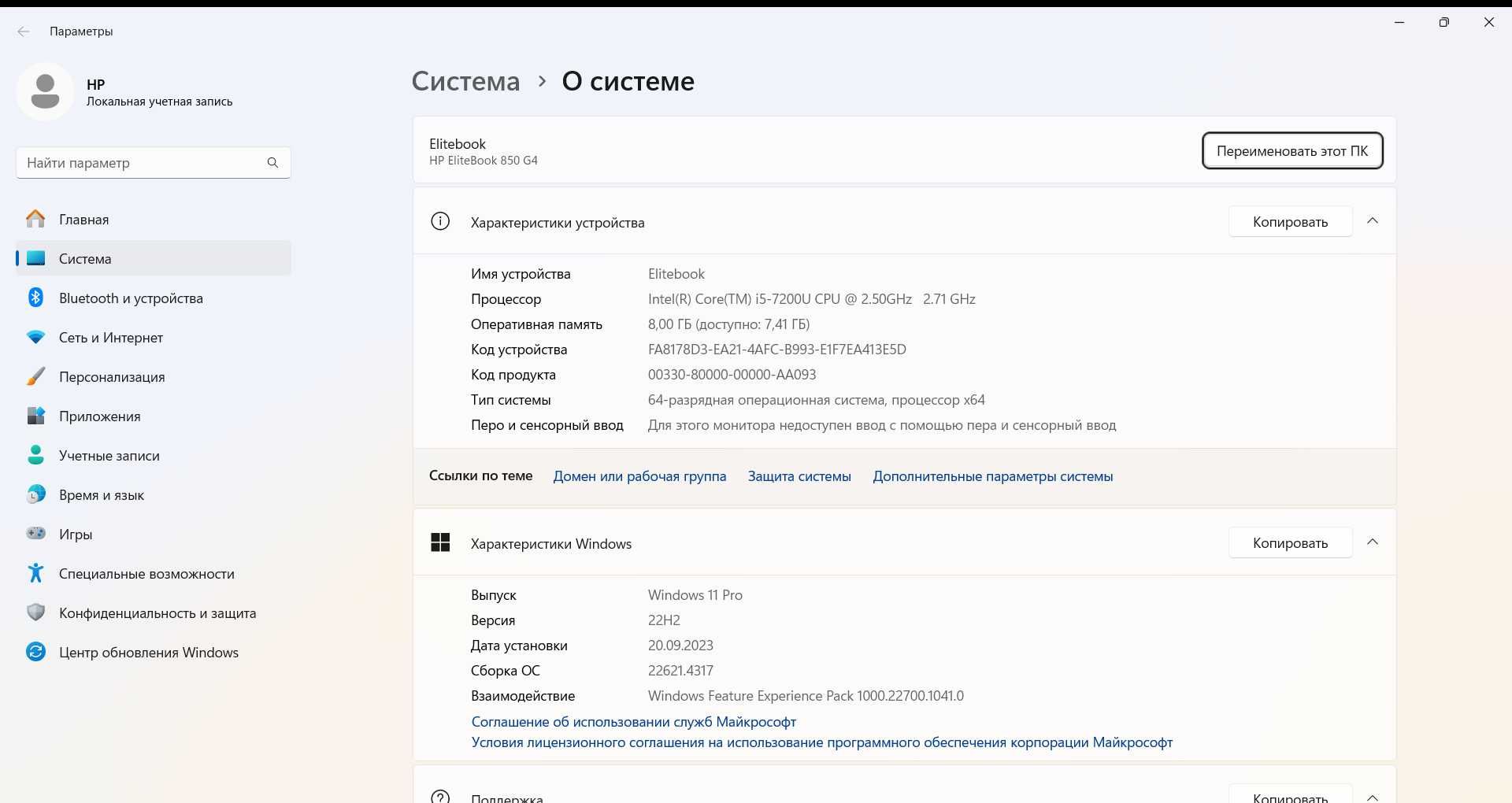Select Windows 11 Pro edition text
1512x803 pixels.
click(x=695, y=594)
